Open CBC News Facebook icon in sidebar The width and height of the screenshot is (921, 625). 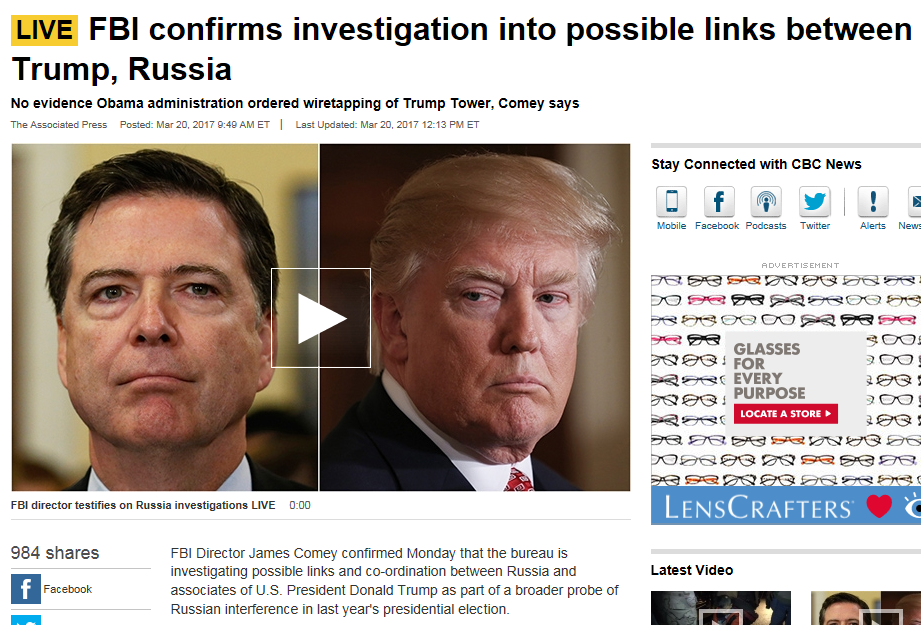coord(719,202)
